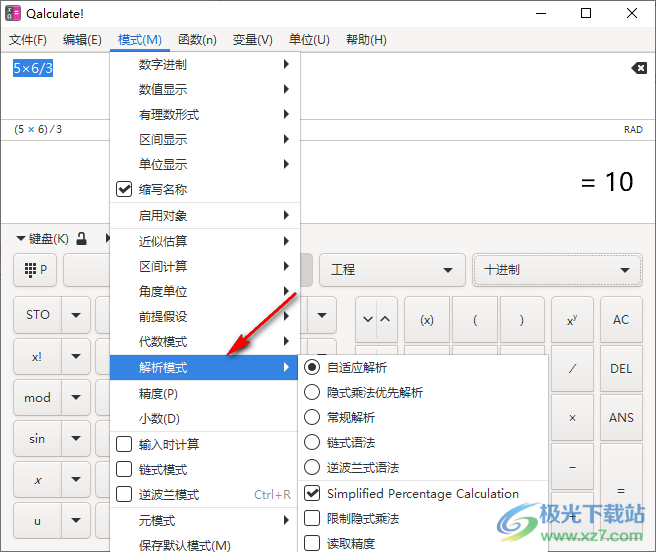Click the DEL button
This screenshot has width=656, height=552.
click(x=621, y=369)
